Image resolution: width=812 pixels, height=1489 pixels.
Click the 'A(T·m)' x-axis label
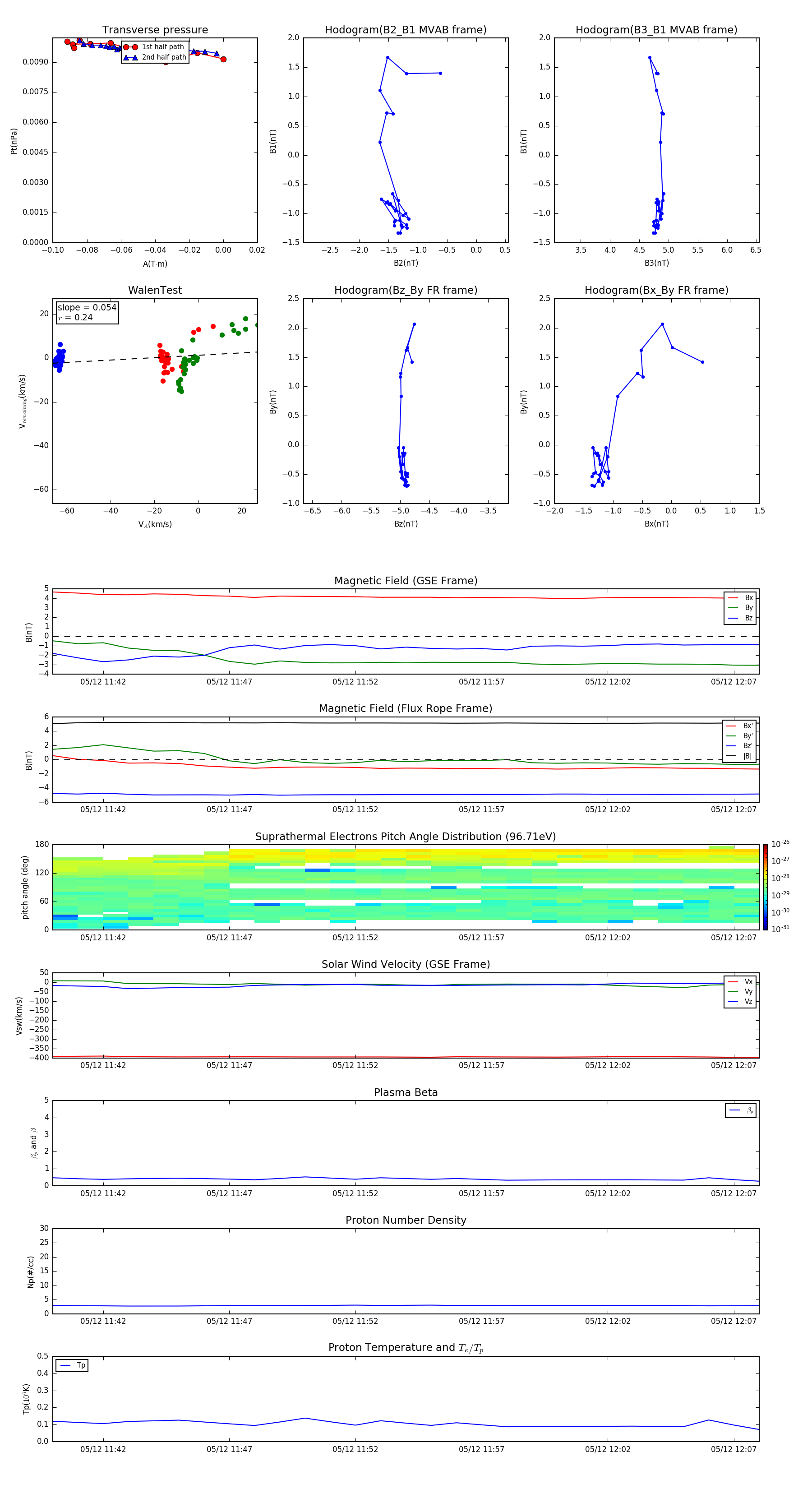(x=155, y=264)
